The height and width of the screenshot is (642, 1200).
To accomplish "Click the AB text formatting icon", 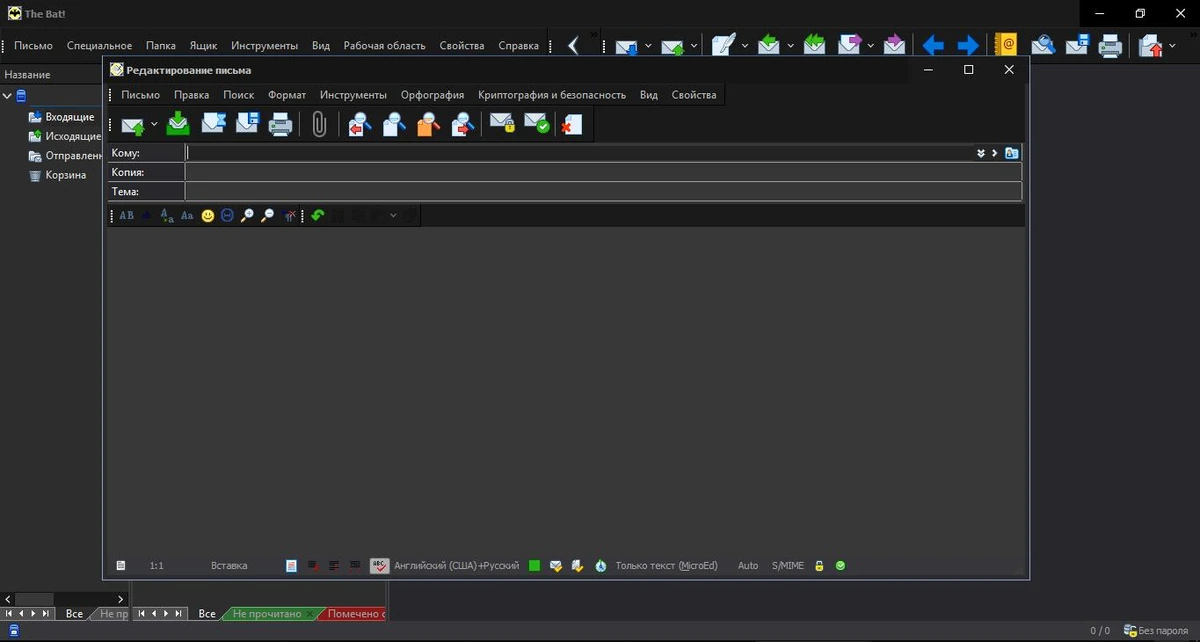I will point(126,215).
